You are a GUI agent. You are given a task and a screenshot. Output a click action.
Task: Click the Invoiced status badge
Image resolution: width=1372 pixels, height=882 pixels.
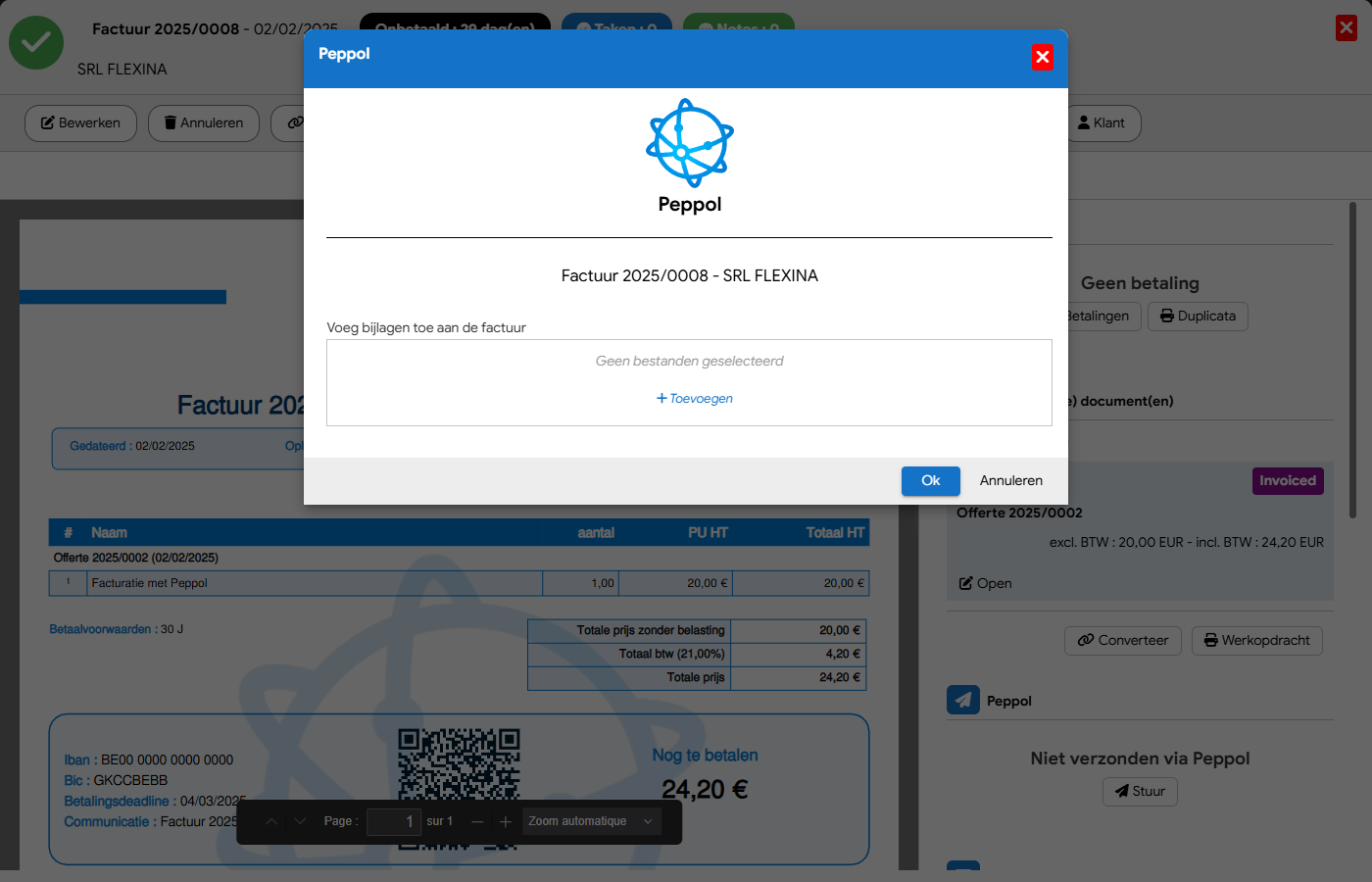tap(1288, 481)
